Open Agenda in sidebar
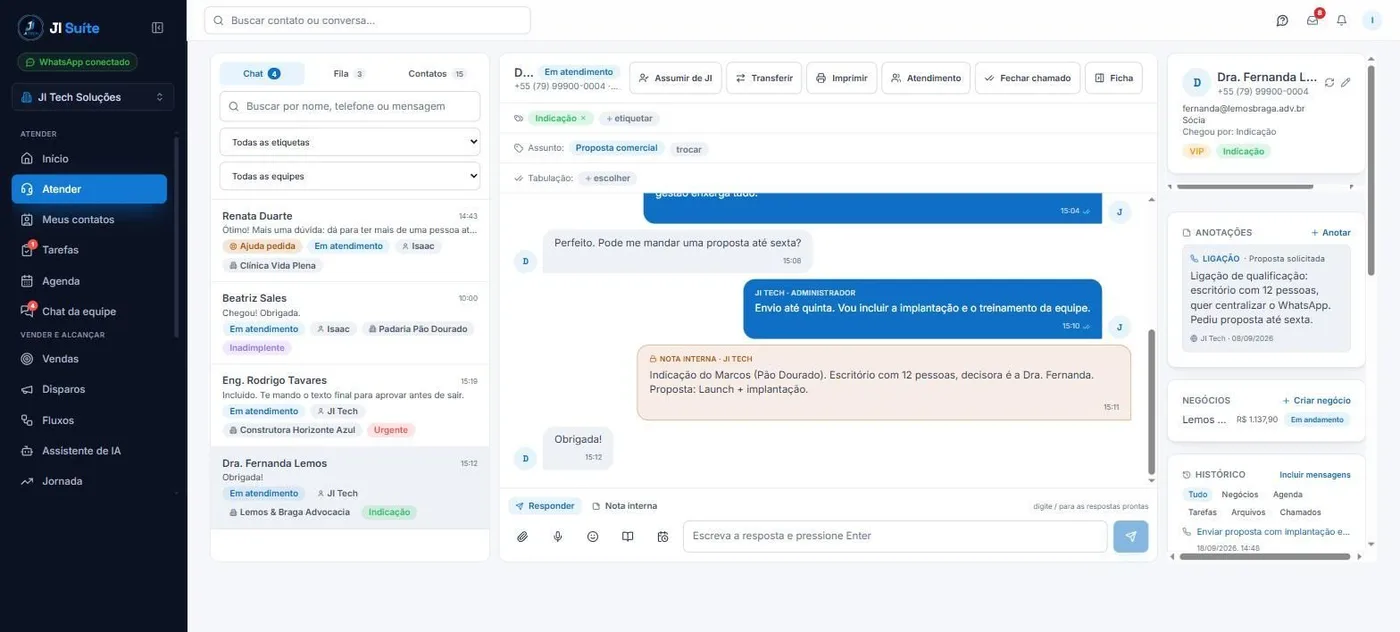This screenshot has width=1400, height=632. tap(89, 281)
